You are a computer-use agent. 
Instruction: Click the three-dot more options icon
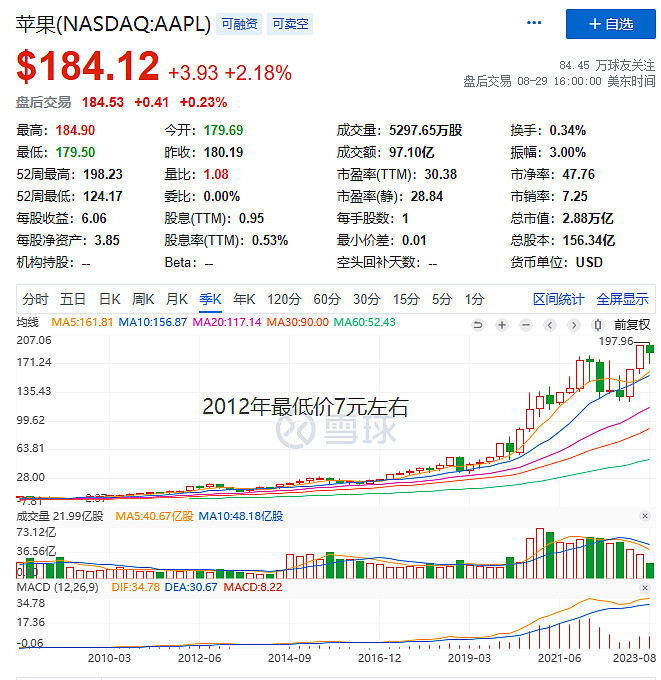(533, 23)
